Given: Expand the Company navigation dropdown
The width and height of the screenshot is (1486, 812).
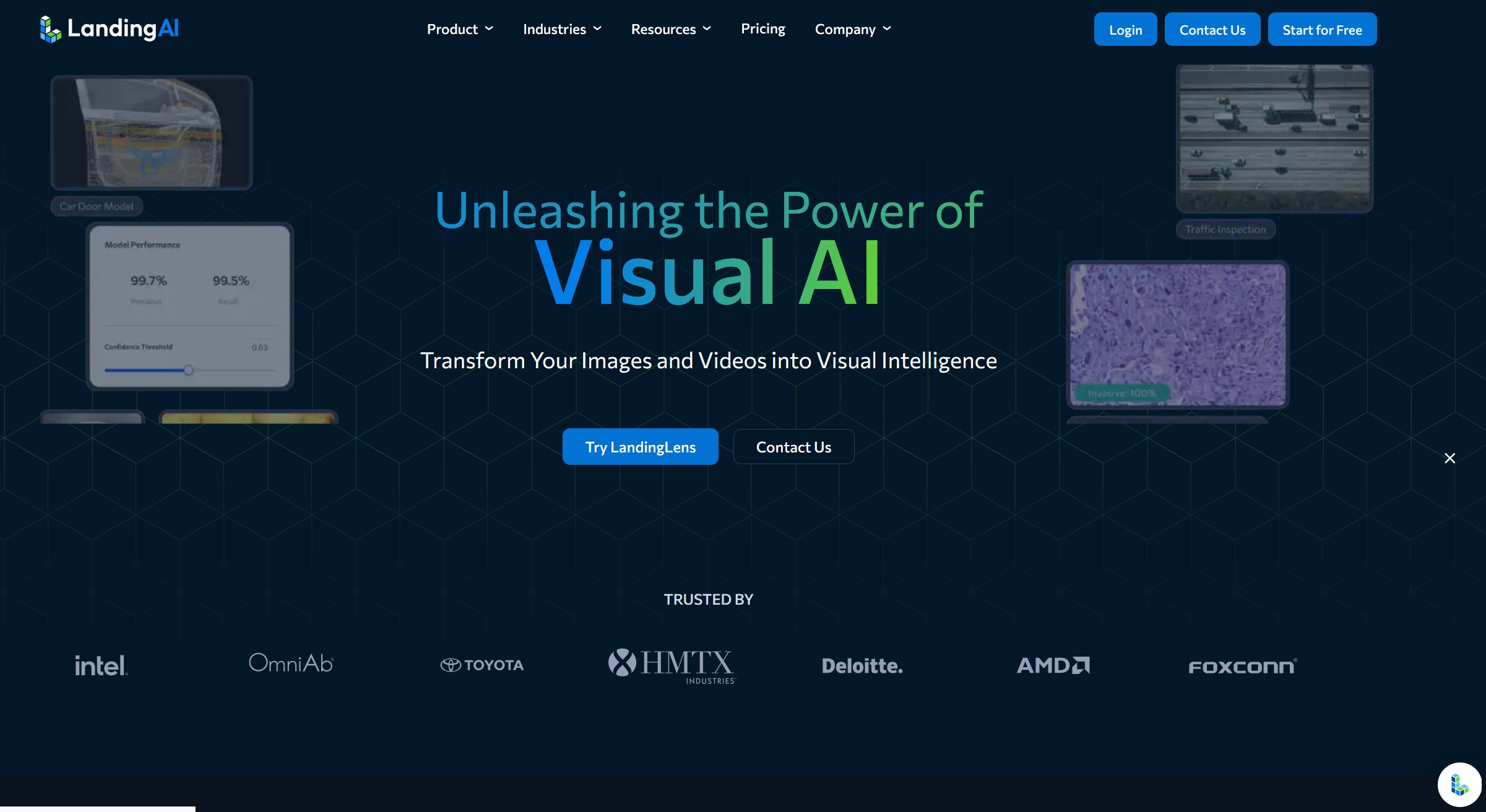Looking at the screenshot, I should point(854,29).
